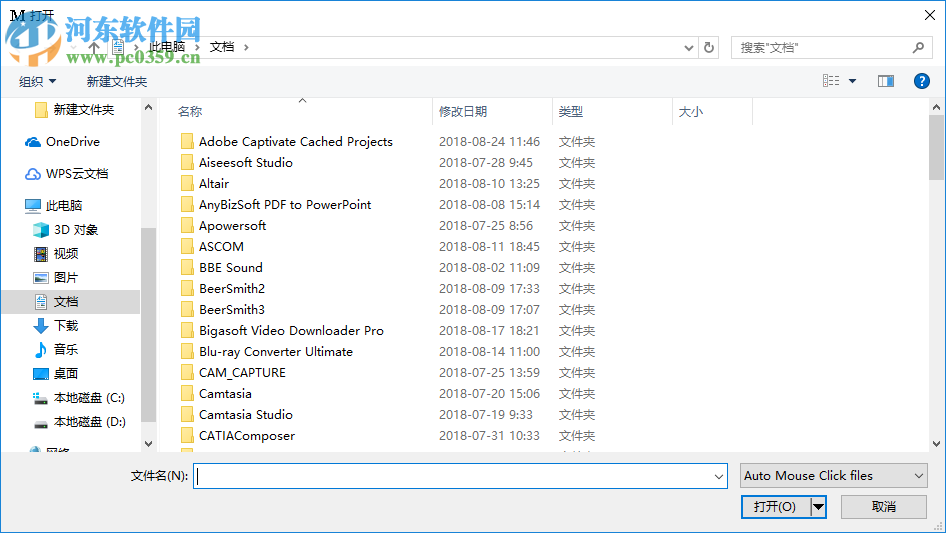The height and width of the screenshot is (533, 946).
Task: Click folder icon of Adobe Captivate Cached Projects
Action: coord(187,141)
